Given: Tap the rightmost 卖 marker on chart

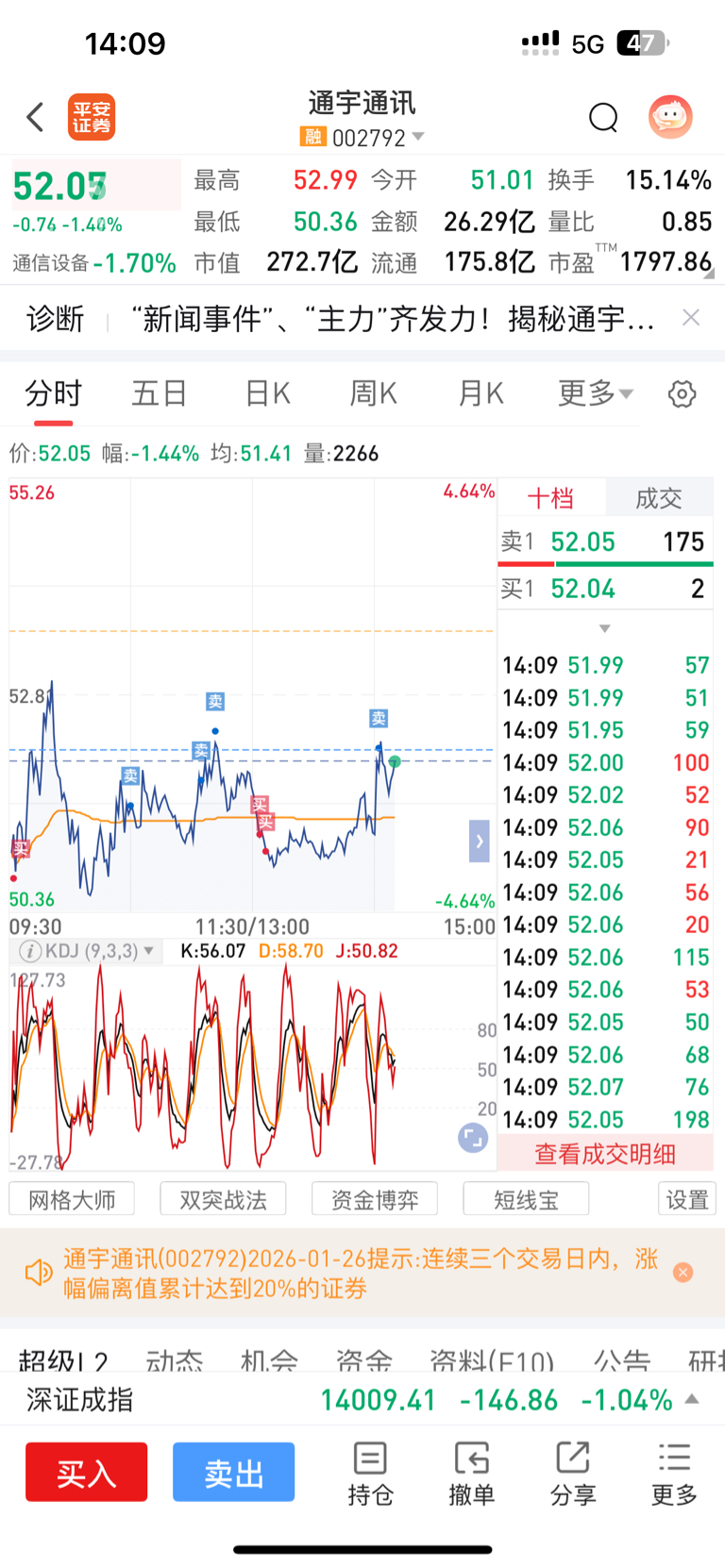Looking at the screenshot, I should [379, 718].
